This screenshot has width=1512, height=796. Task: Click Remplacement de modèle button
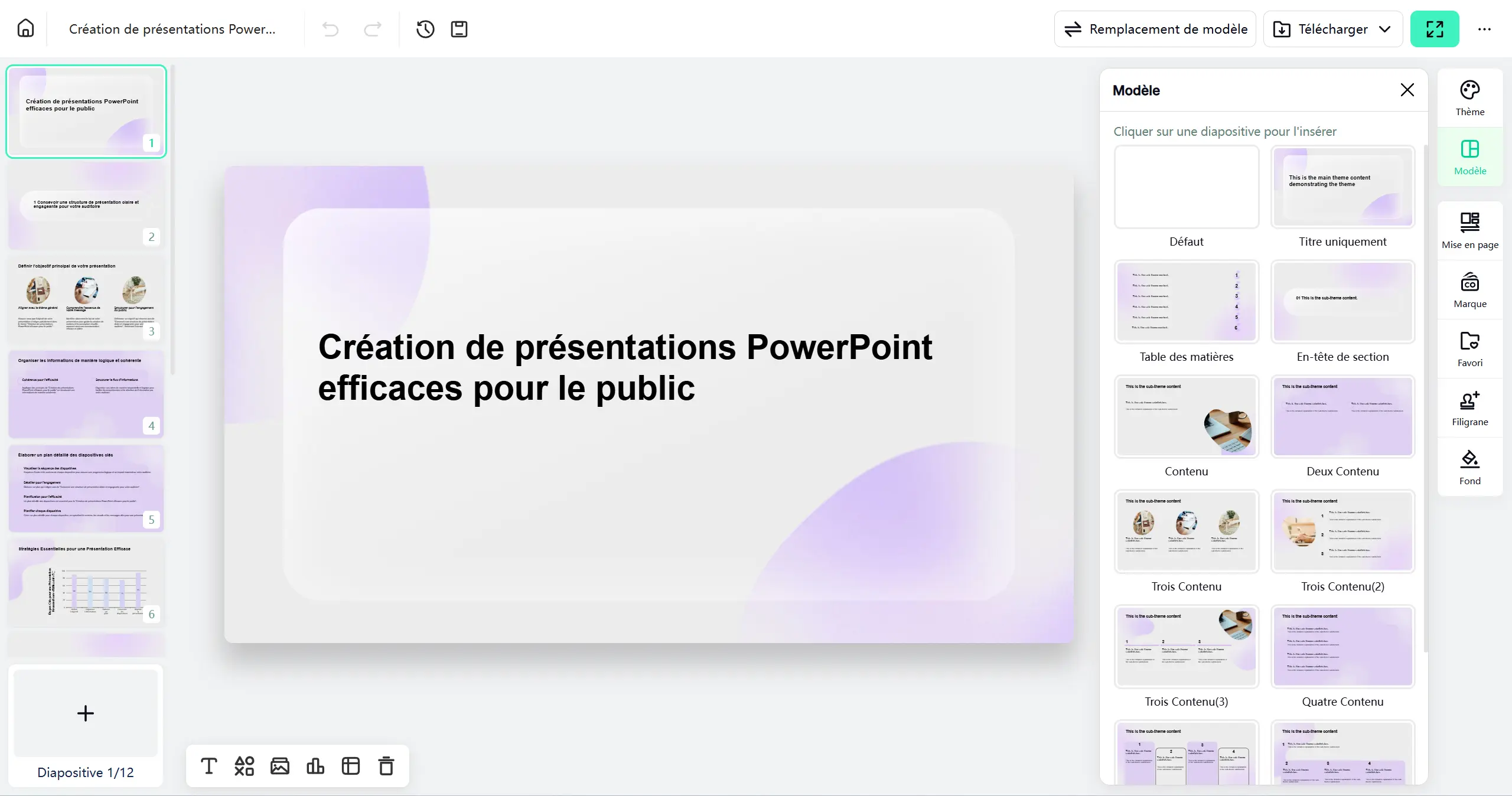point(1155,29)
